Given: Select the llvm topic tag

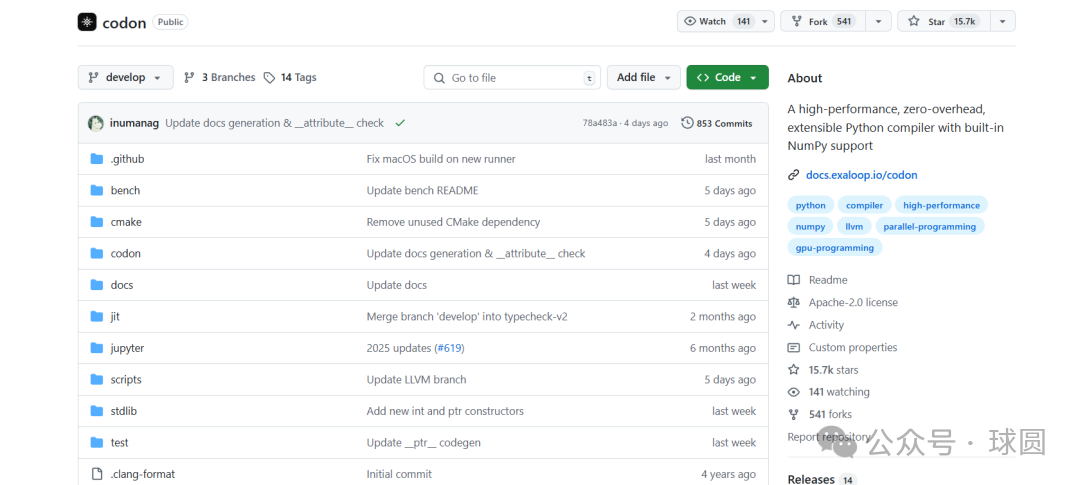Looking at the screenshot, I should tap(854, 227).
